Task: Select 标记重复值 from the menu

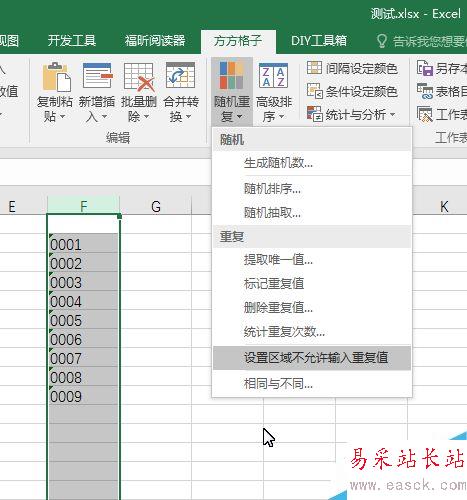Action: (x=312, y=284)
